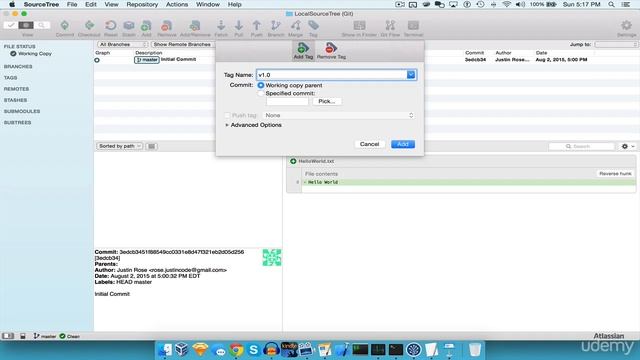Image resolution: width=640 pixels, height=360 pixels.
Task: Expand Advanced Options disclosure triangle
Action: coord(227,125)
